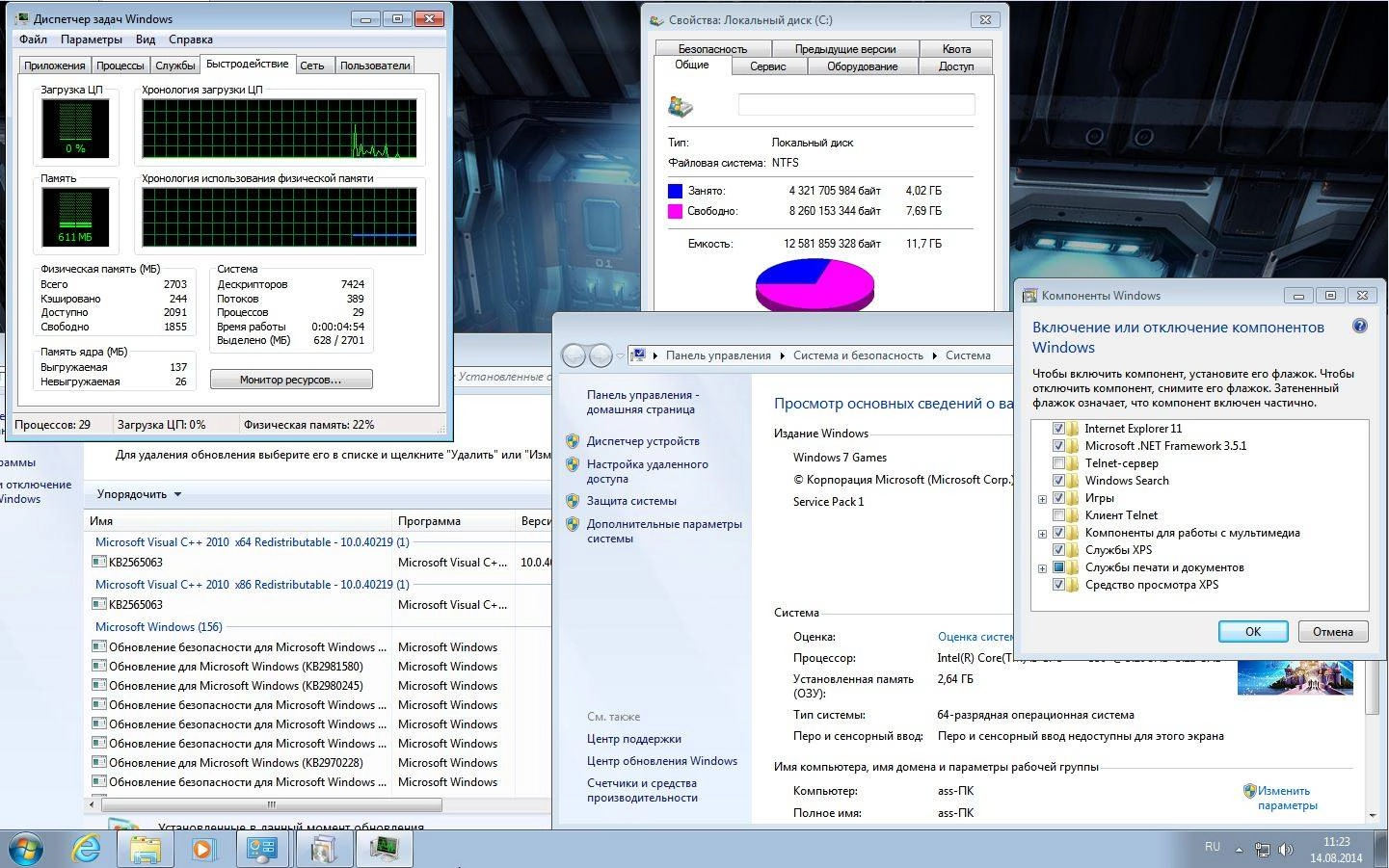Switch to Сеть tab in Task Manager
The image size is (1389, 868).
(x=311, y=66)
